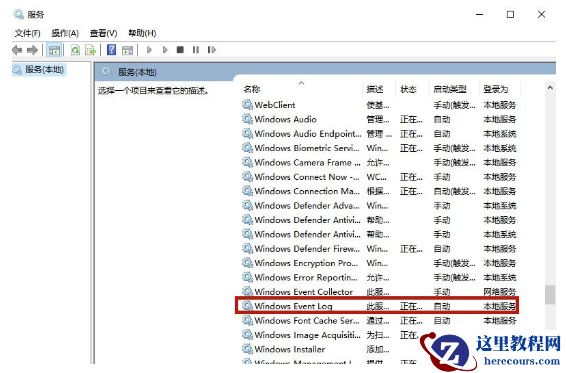Select the Windows Connection Manager service
The width and height of the screenshot is (566, 373).
coord(379,191)
